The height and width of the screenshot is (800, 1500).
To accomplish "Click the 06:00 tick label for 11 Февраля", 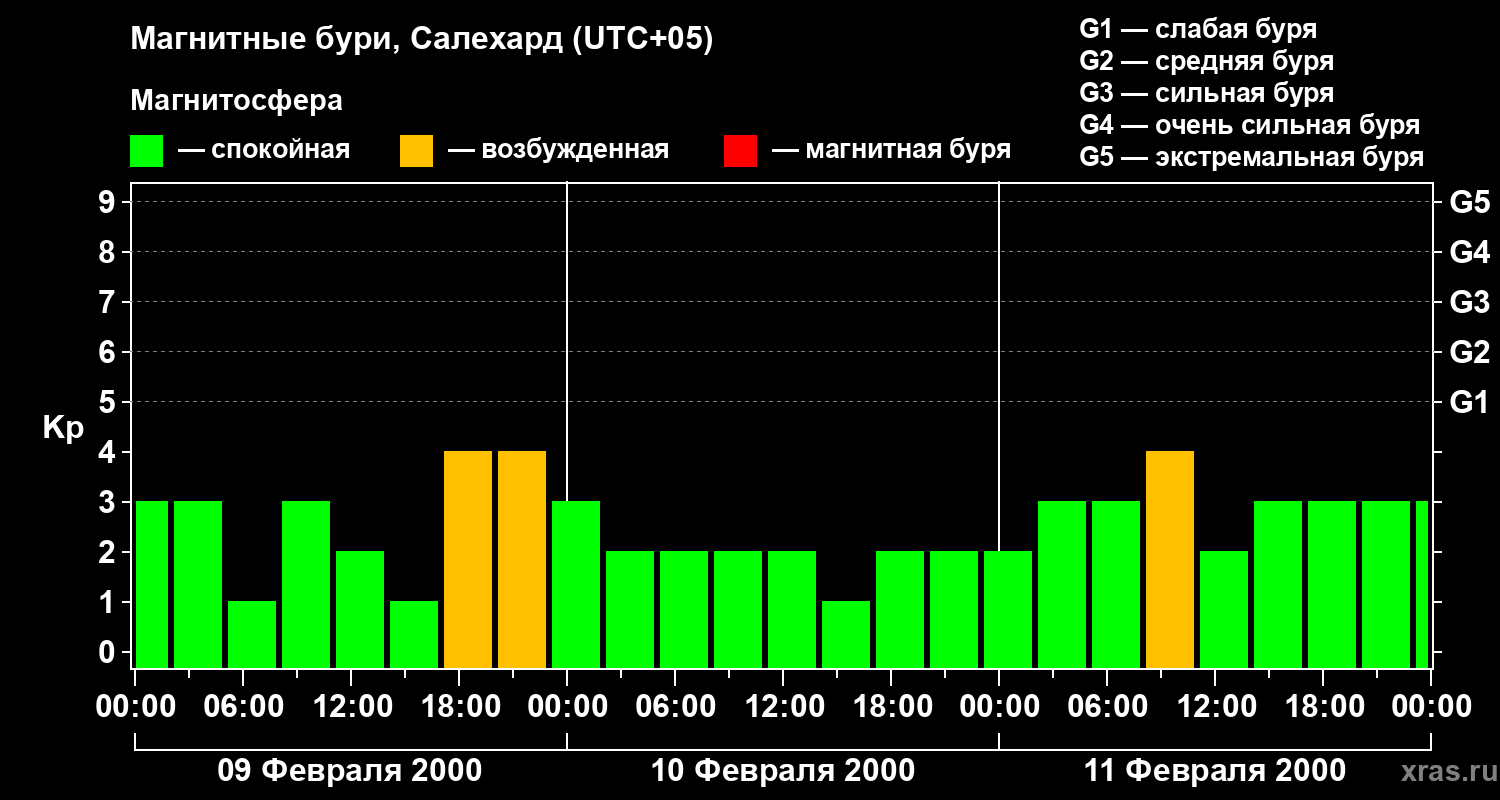I will tap(1107, 707).
